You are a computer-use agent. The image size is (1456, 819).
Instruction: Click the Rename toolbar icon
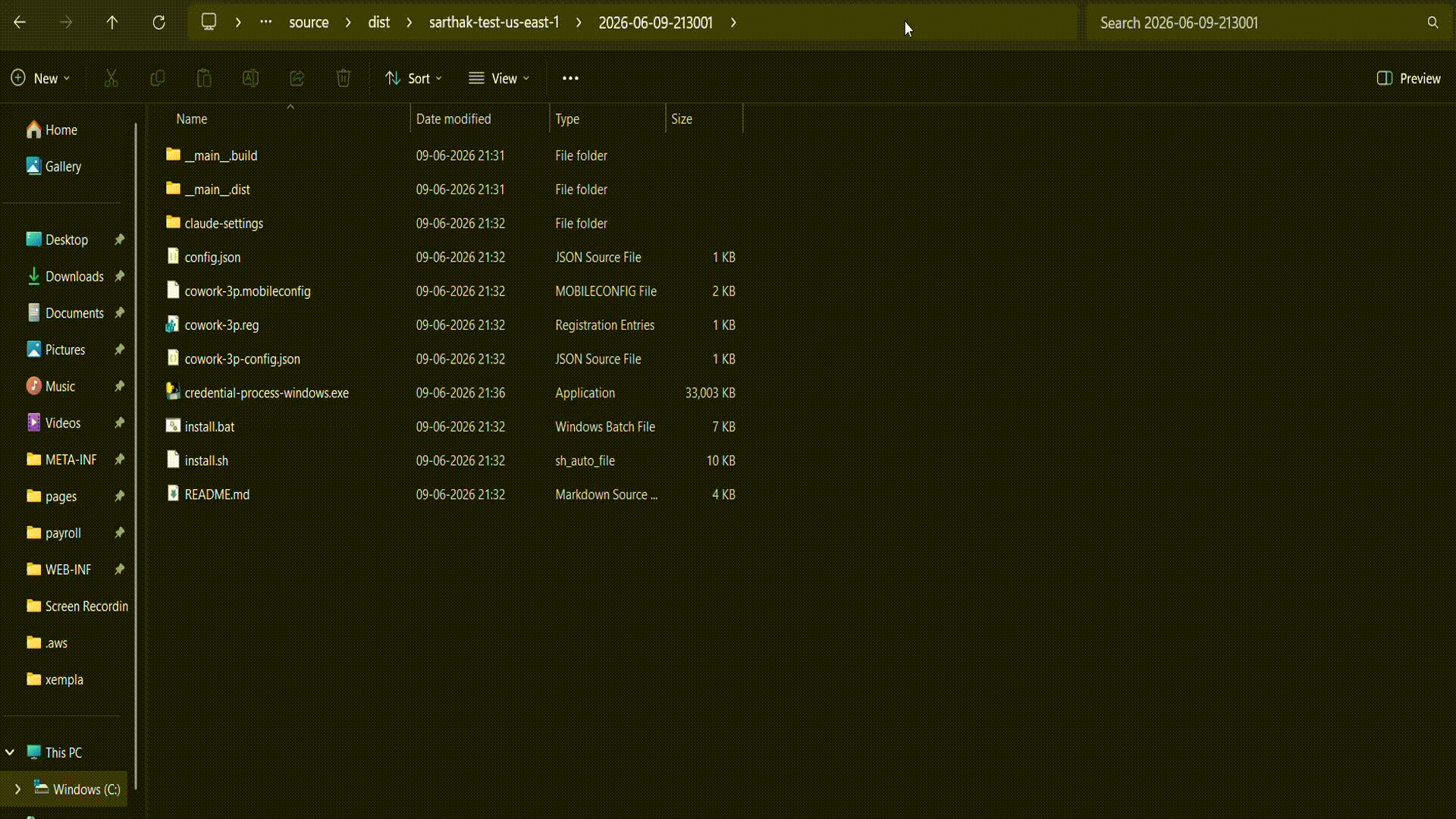[250, 78]
